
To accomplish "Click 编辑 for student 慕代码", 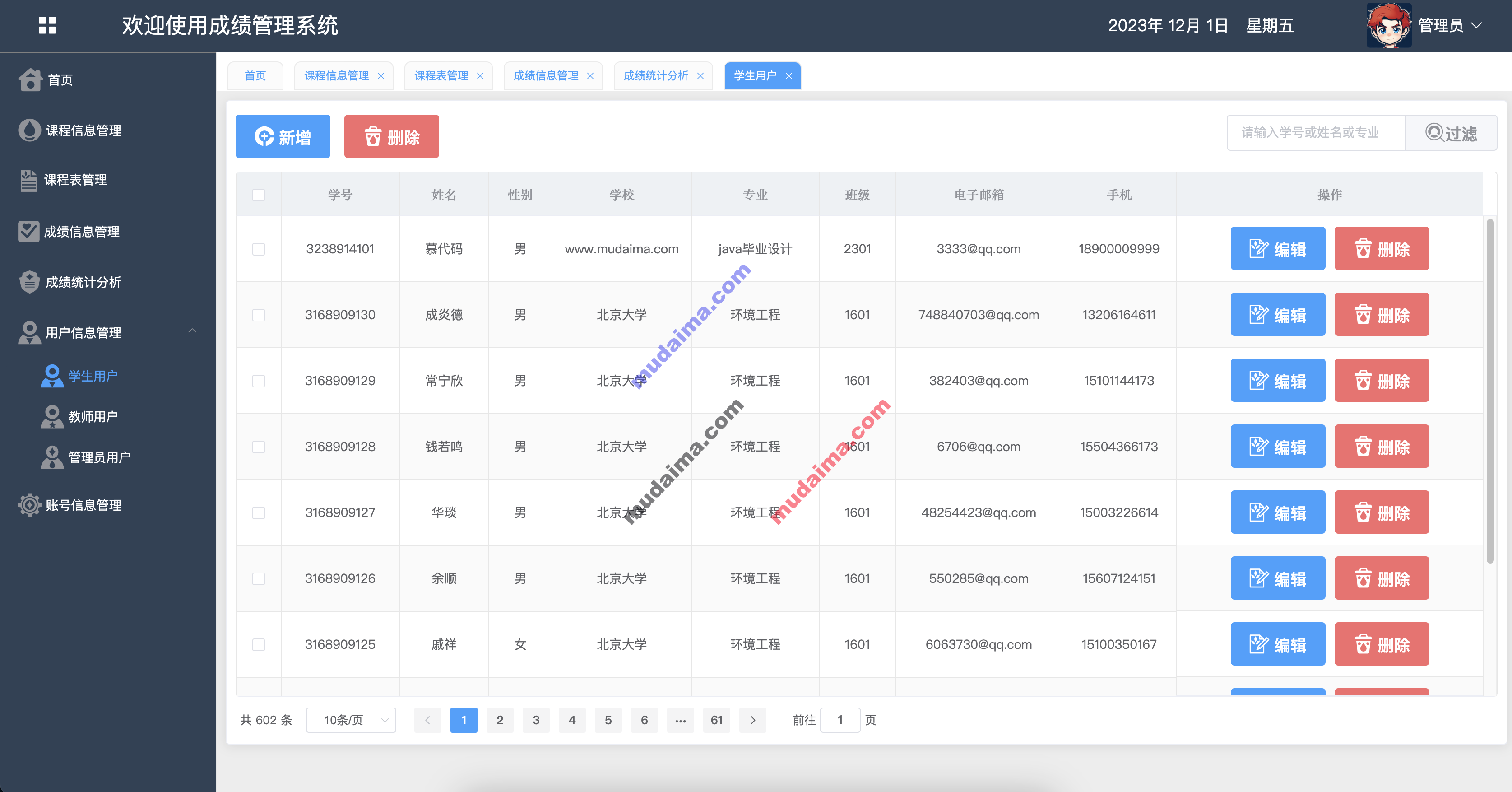I will (x=1277, y=249).
